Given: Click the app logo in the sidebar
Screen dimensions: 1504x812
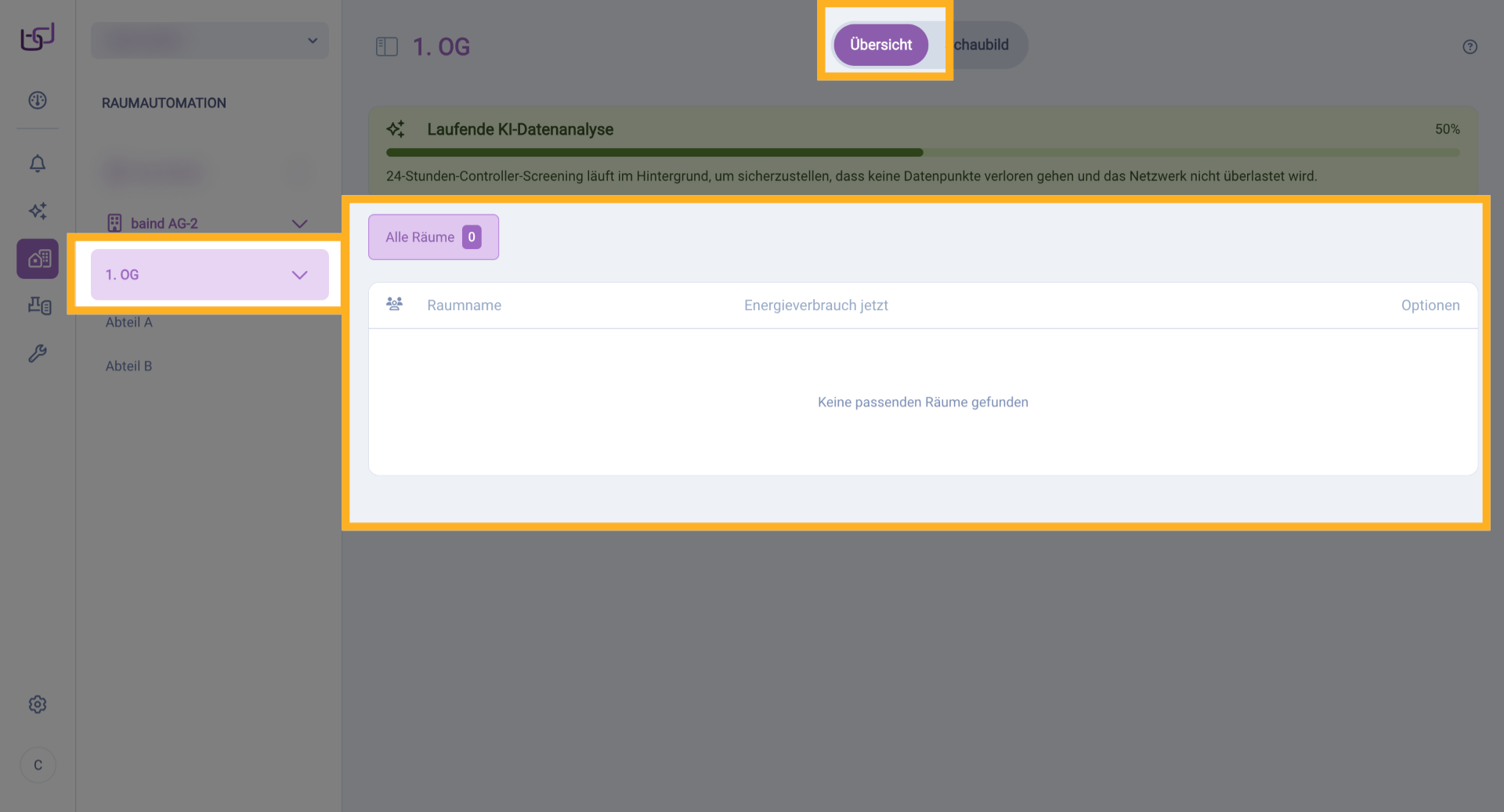Looking at the screenshot, I should [38, 37].
